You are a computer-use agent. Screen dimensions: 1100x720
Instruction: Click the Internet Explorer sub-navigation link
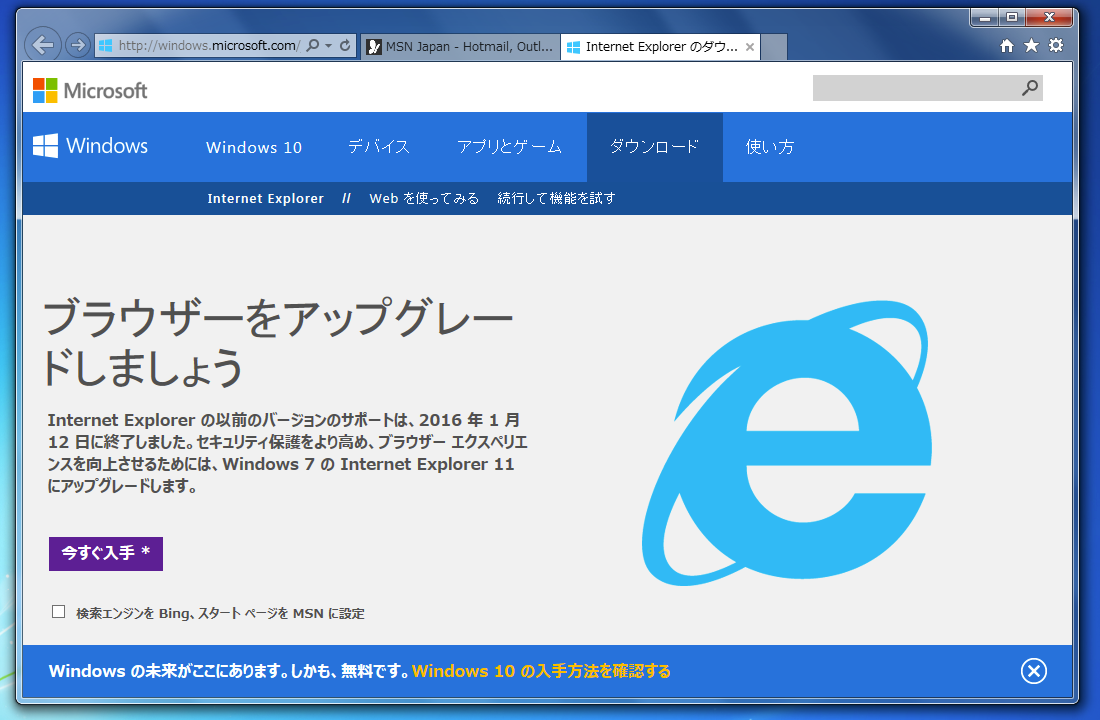point(265,199)
